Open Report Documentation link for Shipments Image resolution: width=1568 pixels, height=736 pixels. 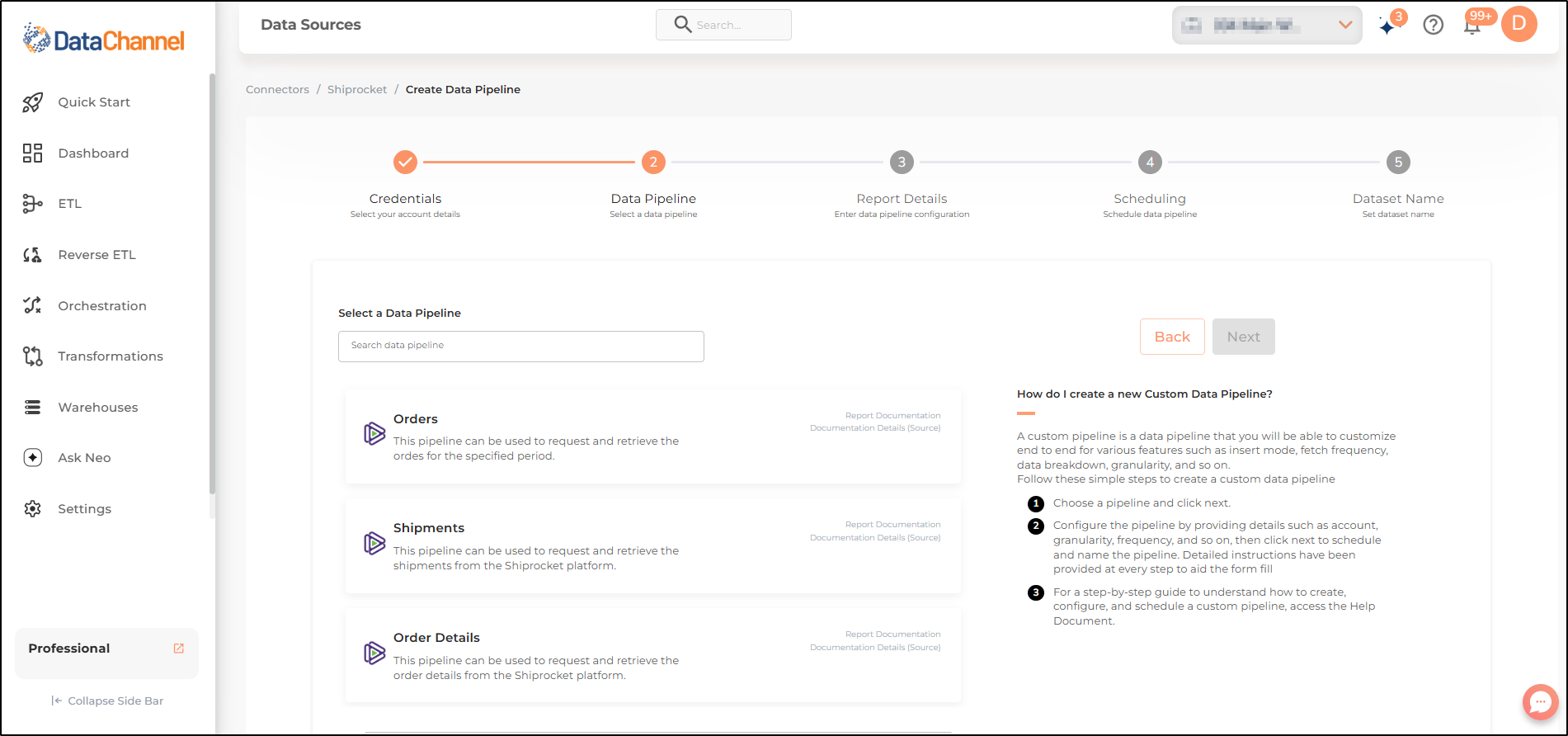892,524
